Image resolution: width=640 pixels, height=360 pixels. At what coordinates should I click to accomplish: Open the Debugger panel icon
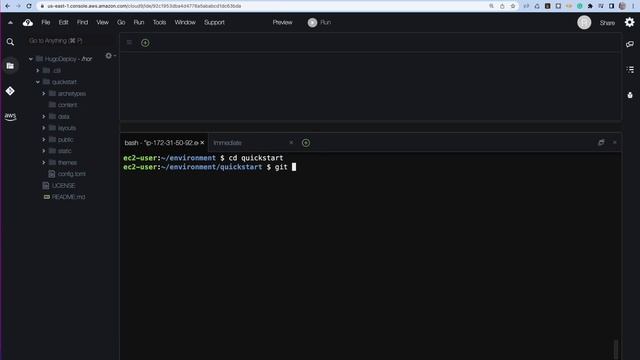[x=630, y=95]
